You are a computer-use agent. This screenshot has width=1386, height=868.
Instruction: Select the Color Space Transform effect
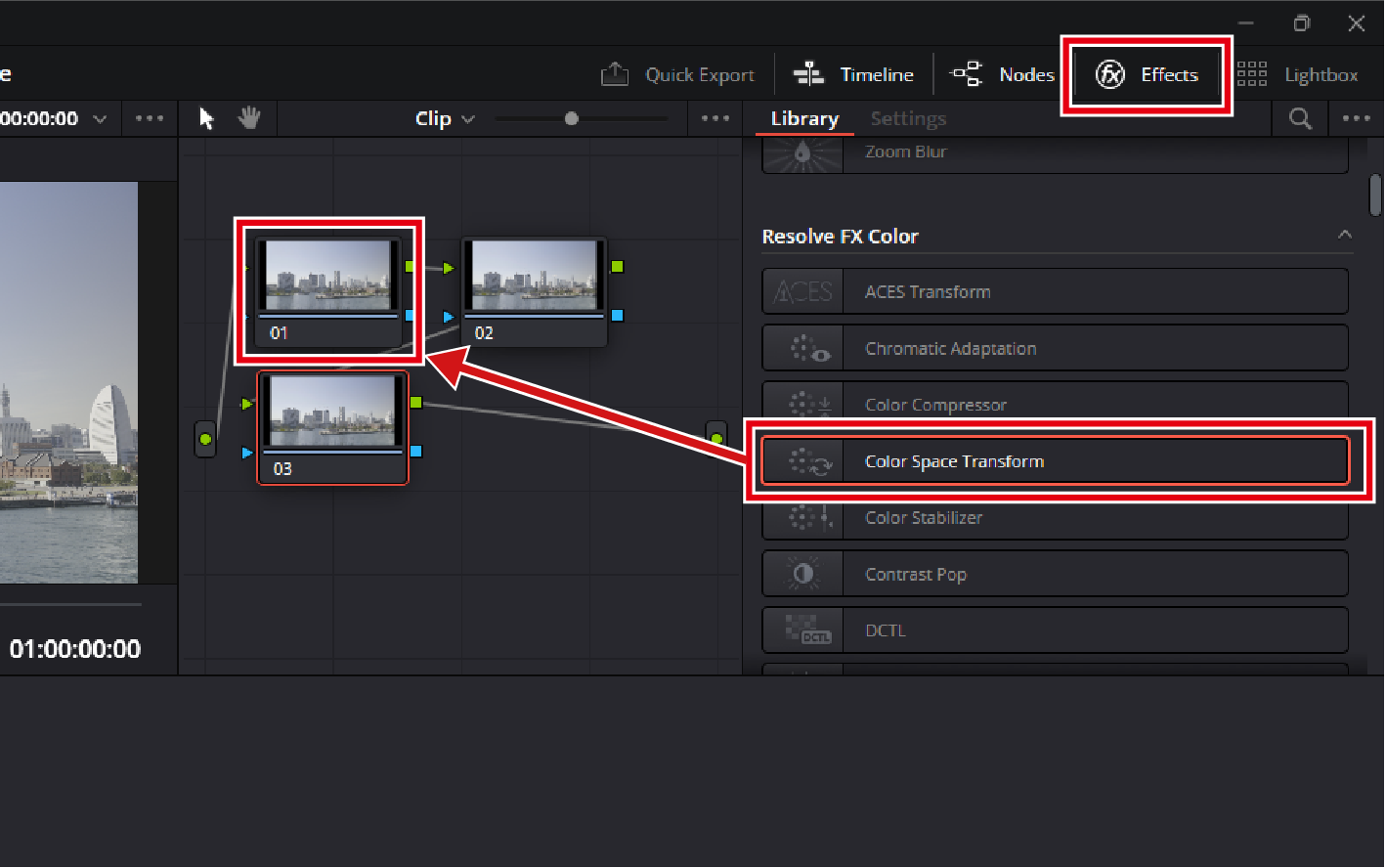tap(1054, 461)
